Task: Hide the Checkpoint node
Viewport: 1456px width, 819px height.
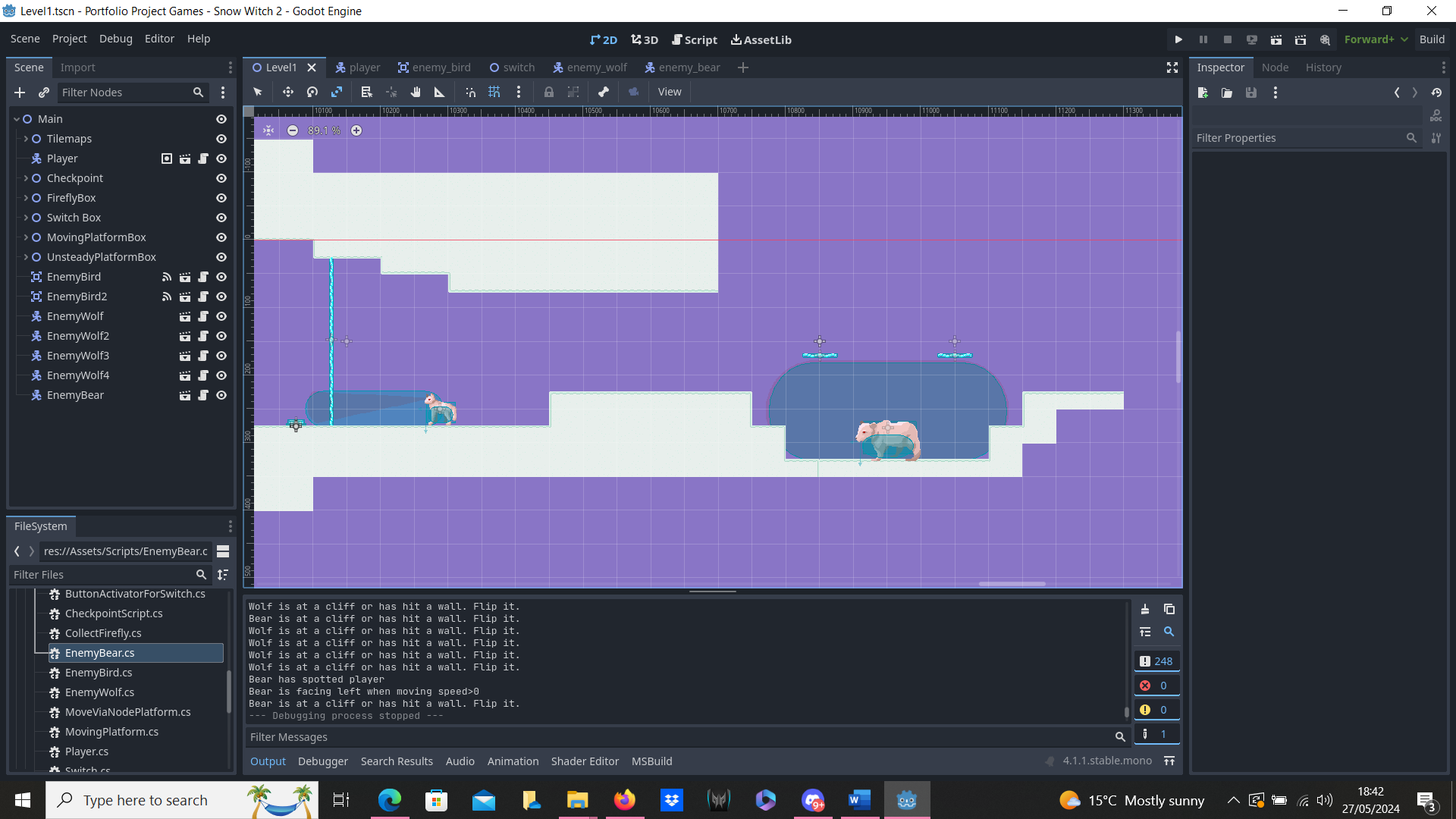Action: pos(221,178)
